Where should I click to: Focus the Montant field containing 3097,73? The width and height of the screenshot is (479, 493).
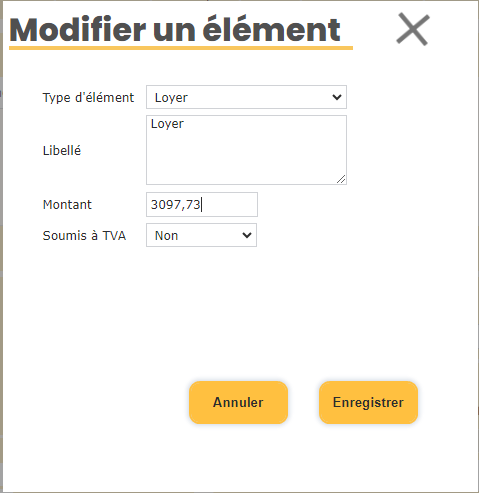coord(202,204)
